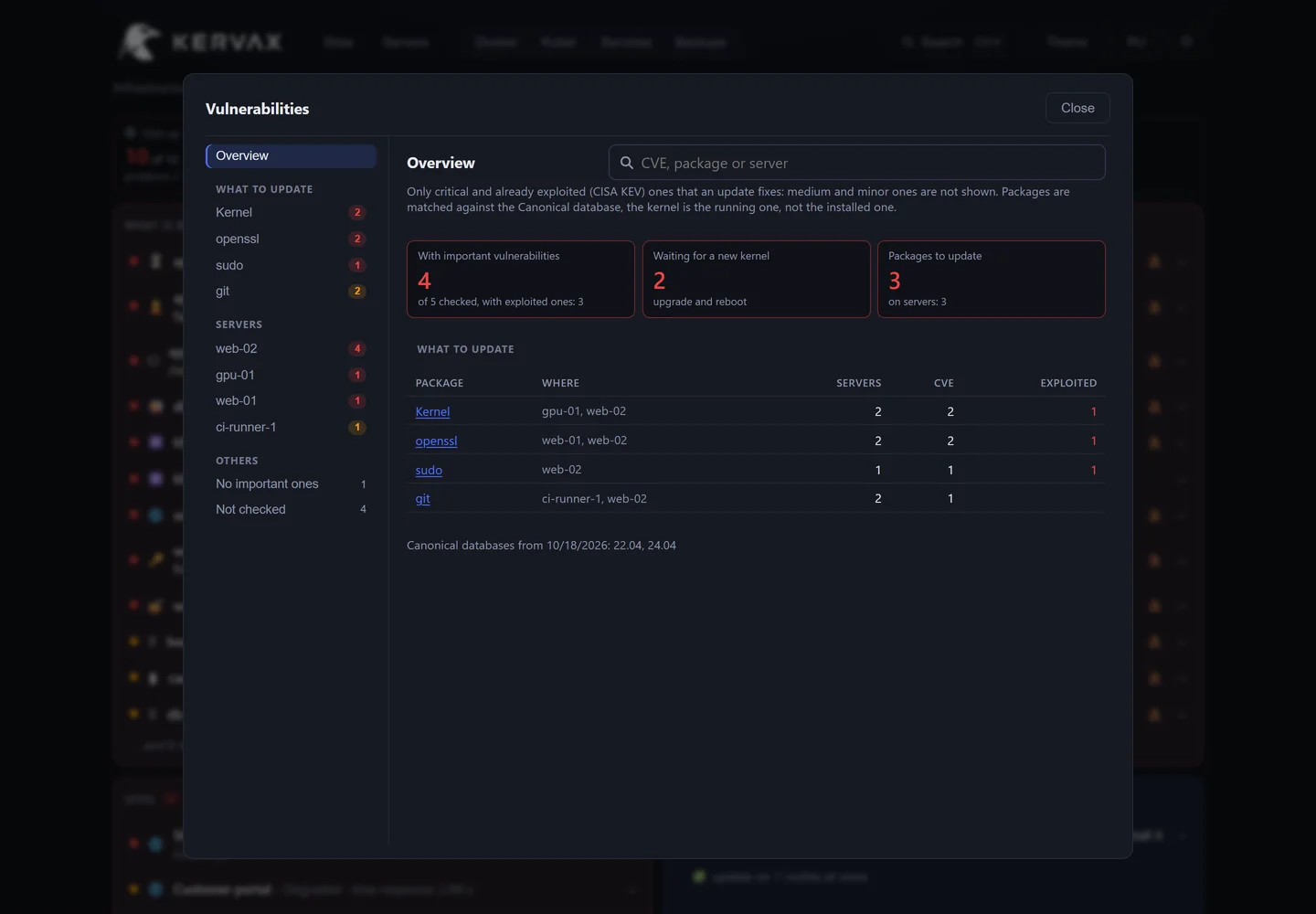Viewport: 1316px width, 914px height.
Task: Click the exploited count in the sudo row
Action: (1093, 470)
